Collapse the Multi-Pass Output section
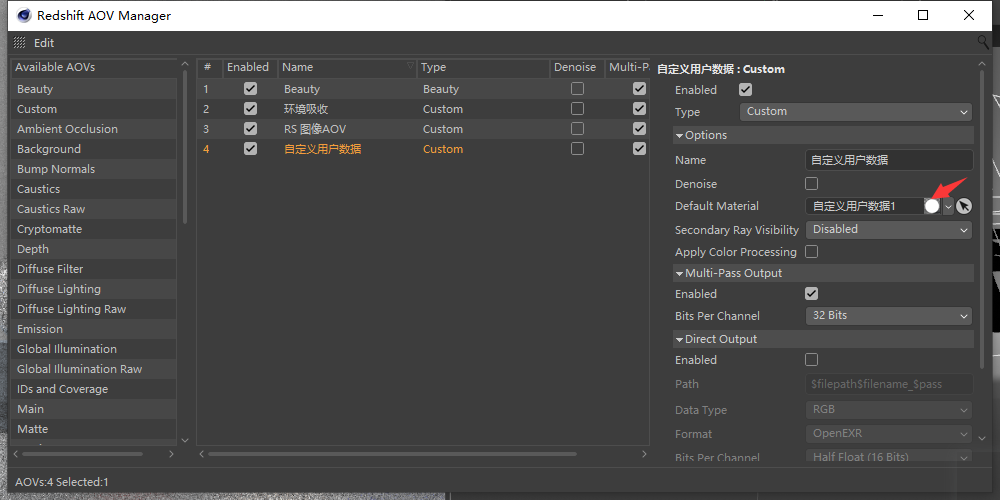 [x=680, y=273]
